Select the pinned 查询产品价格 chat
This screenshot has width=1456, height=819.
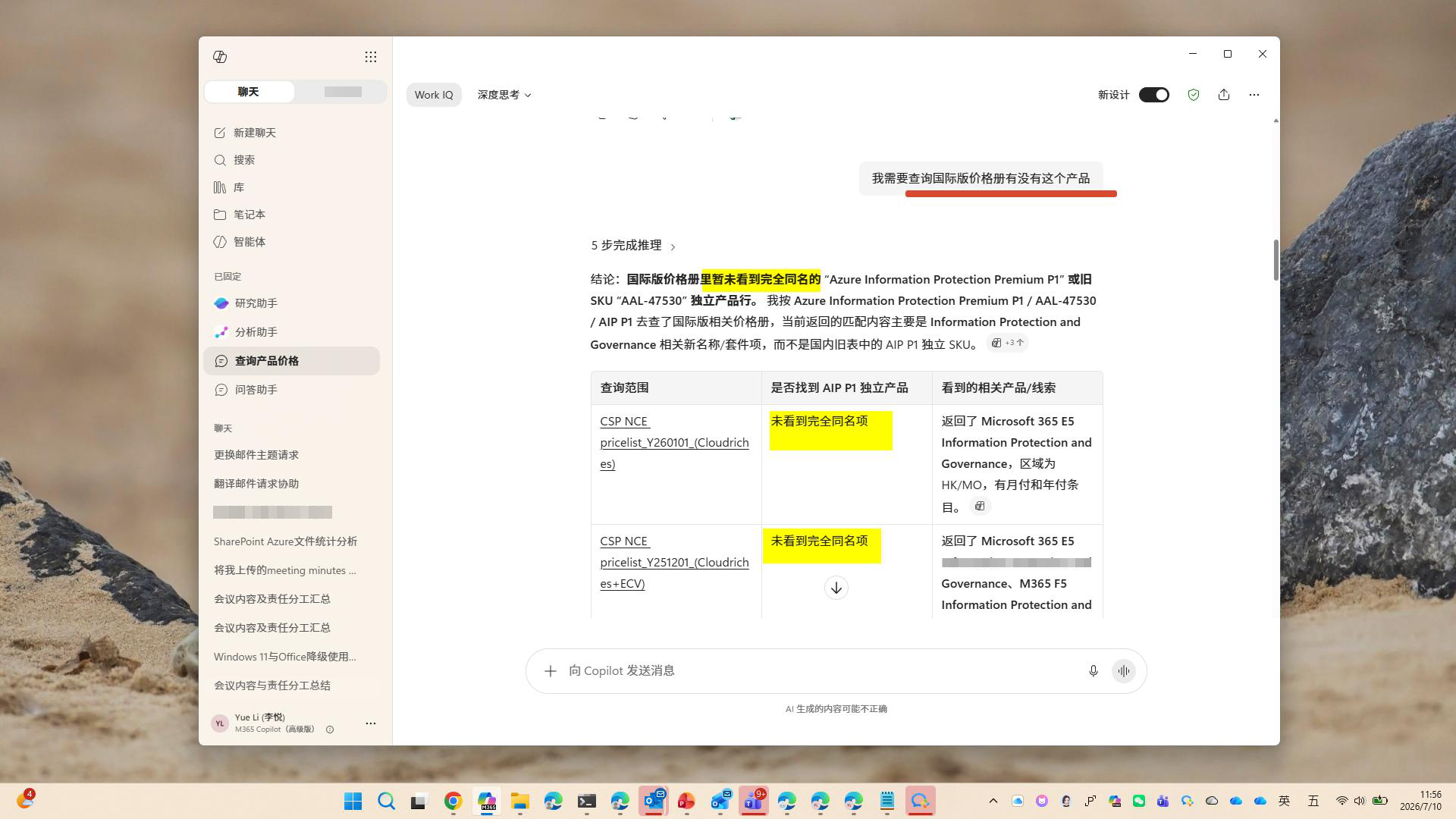point(291,361)
